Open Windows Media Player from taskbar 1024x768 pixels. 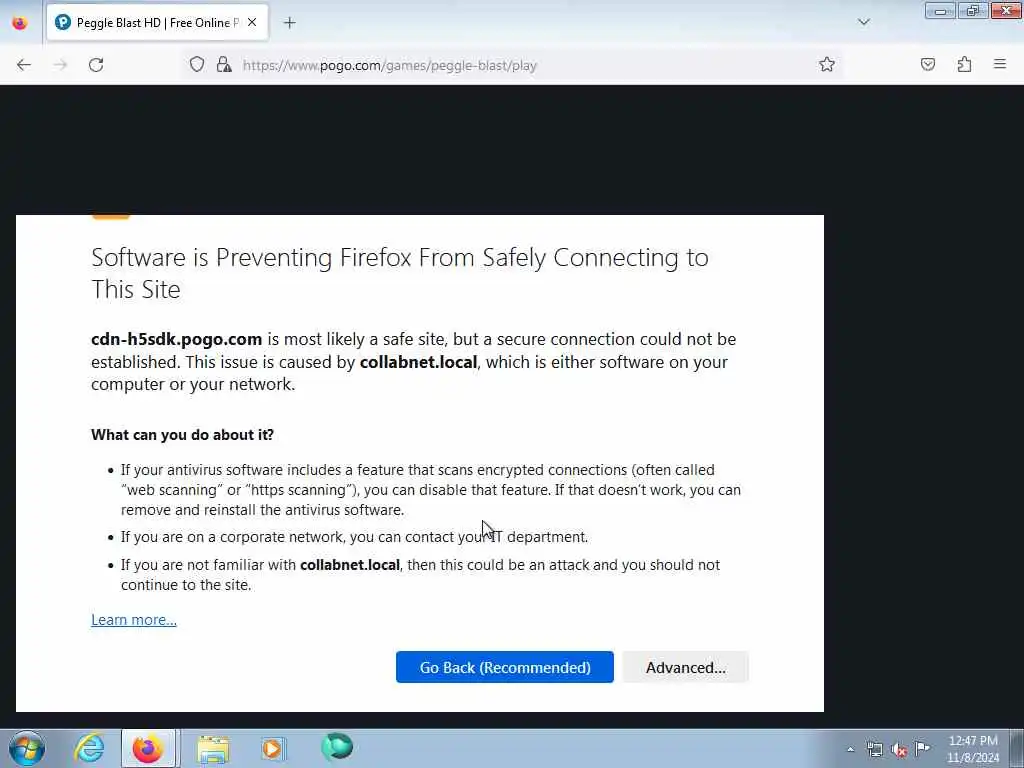272,748
